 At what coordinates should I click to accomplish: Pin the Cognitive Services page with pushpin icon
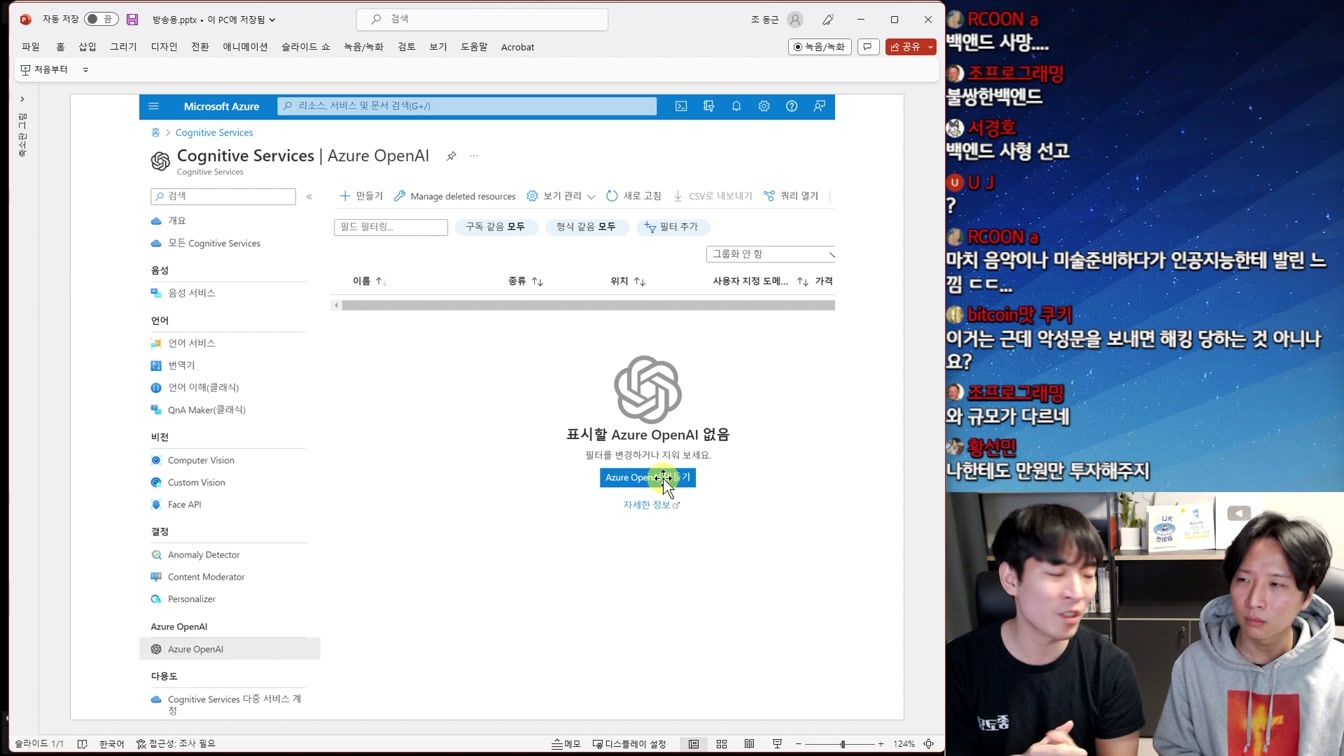(x=451, y=156)
